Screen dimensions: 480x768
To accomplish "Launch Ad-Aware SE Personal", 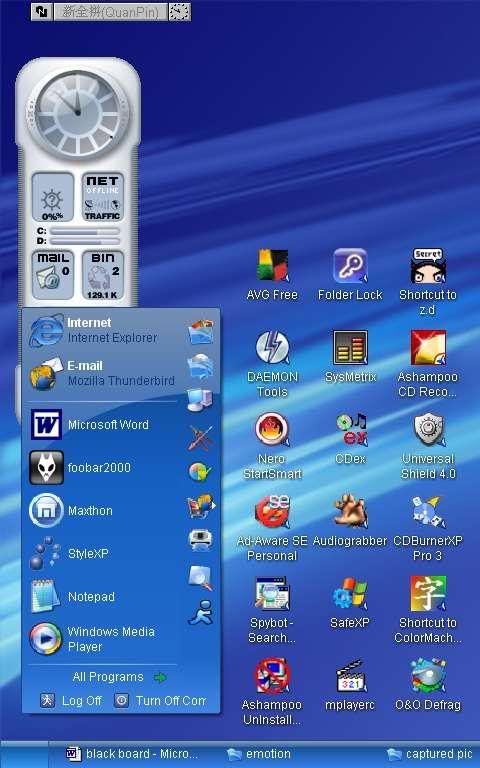I will [272, 528].
